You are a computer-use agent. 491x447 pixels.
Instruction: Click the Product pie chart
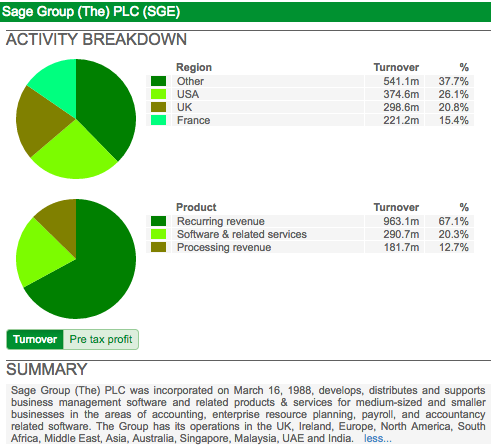(x=76, y=259)
